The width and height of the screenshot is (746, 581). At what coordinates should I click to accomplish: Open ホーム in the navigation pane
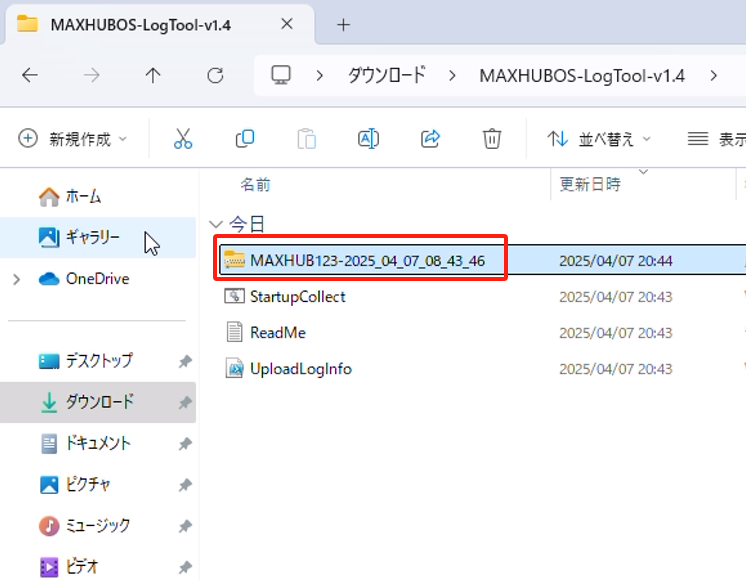pos(83,196)
